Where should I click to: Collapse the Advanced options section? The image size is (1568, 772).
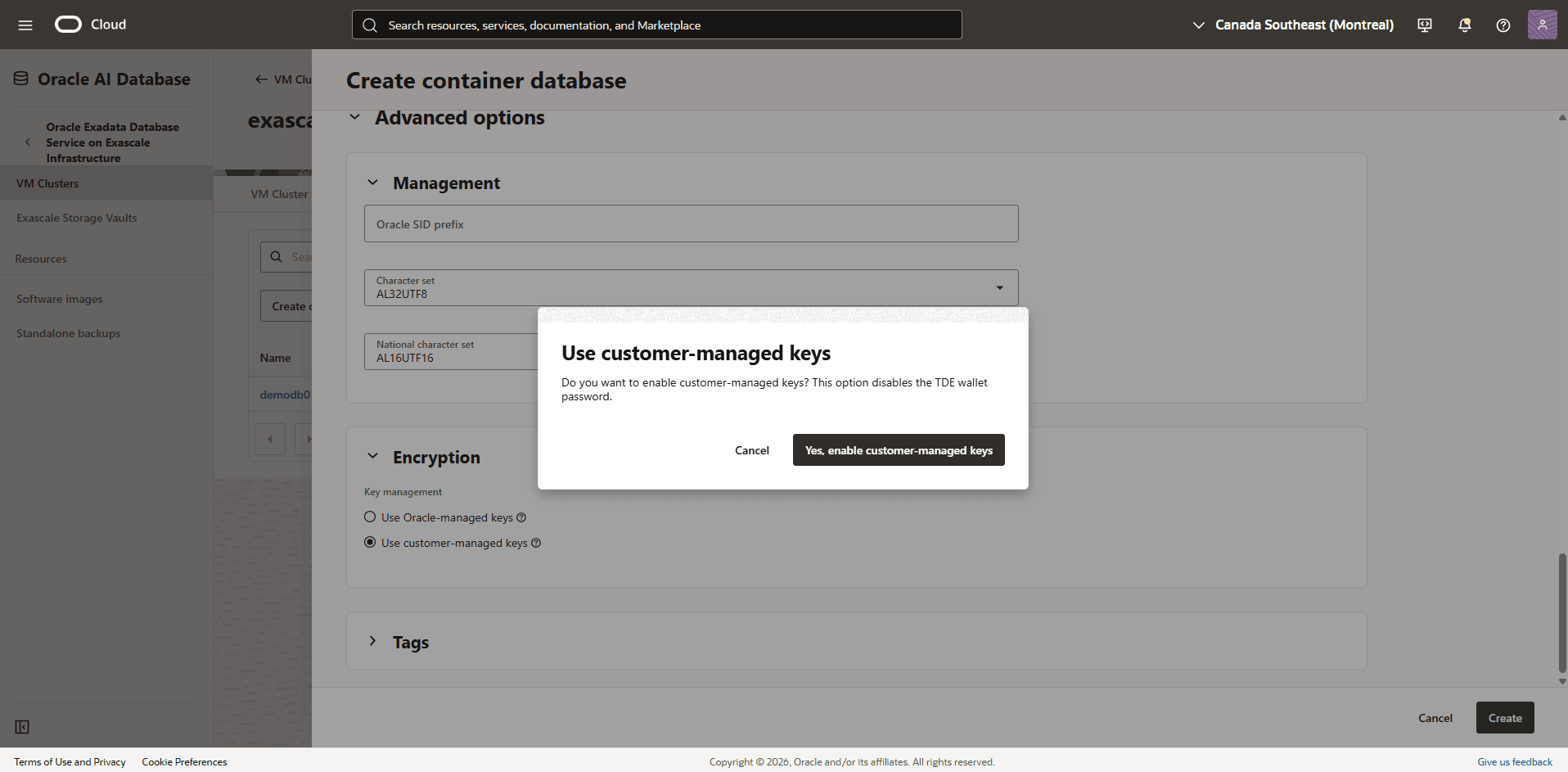pyautogui.click(x=354, y=117)
